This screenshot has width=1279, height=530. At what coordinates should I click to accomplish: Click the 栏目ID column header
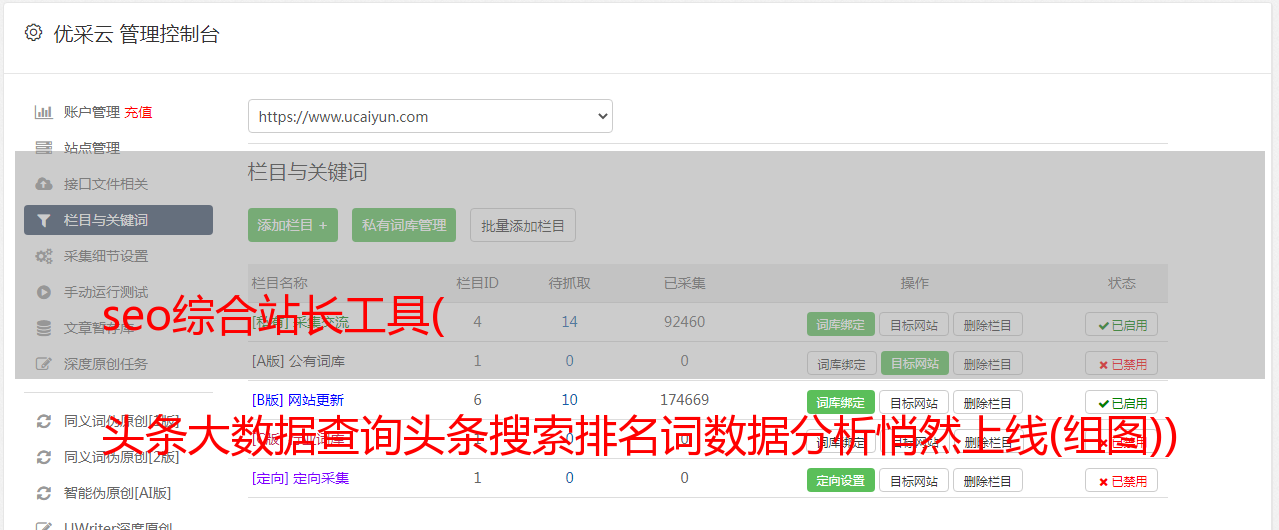point(477,283)
